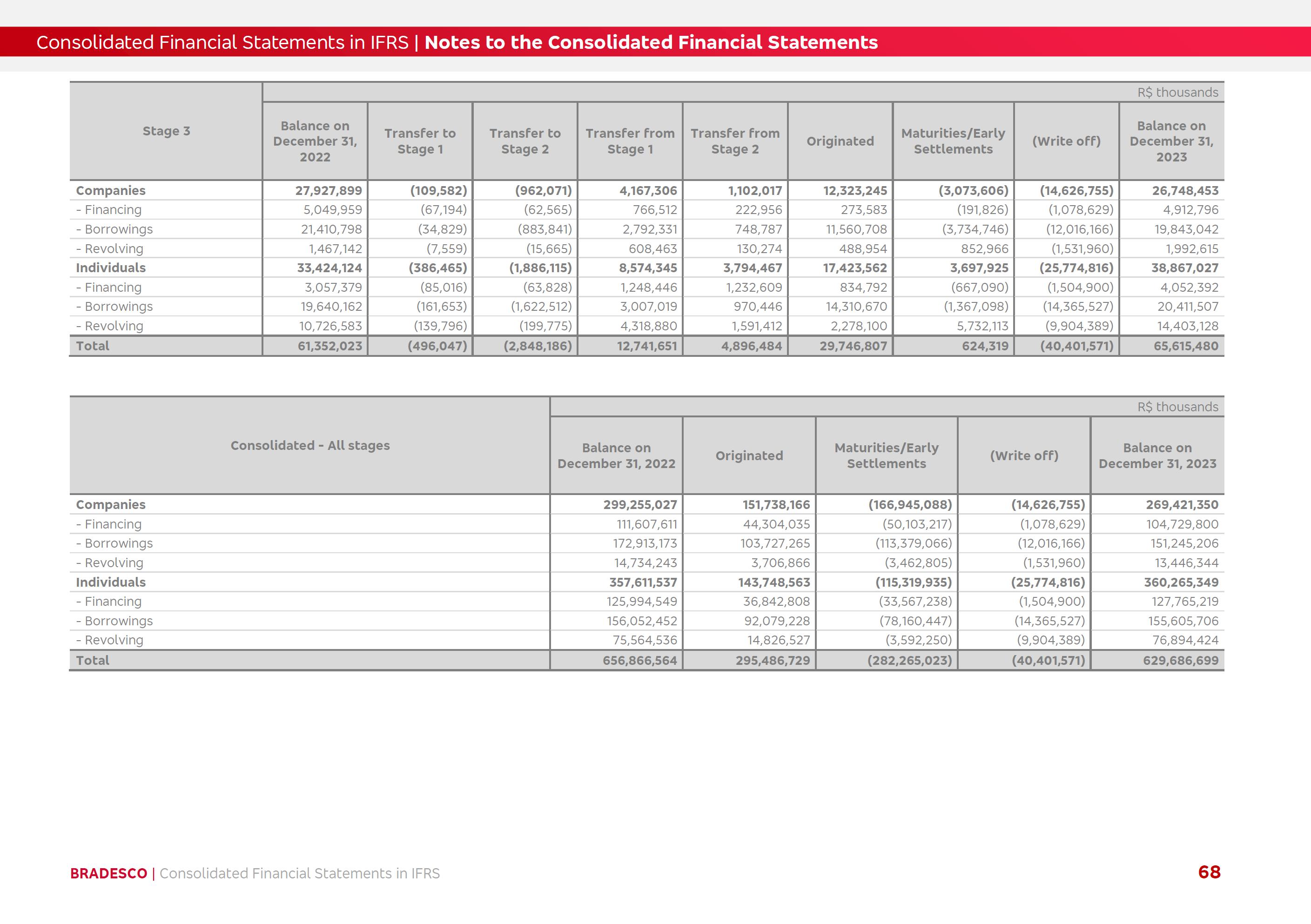Click the Maturities/Early Settlements header in lower table

[886, 455]
